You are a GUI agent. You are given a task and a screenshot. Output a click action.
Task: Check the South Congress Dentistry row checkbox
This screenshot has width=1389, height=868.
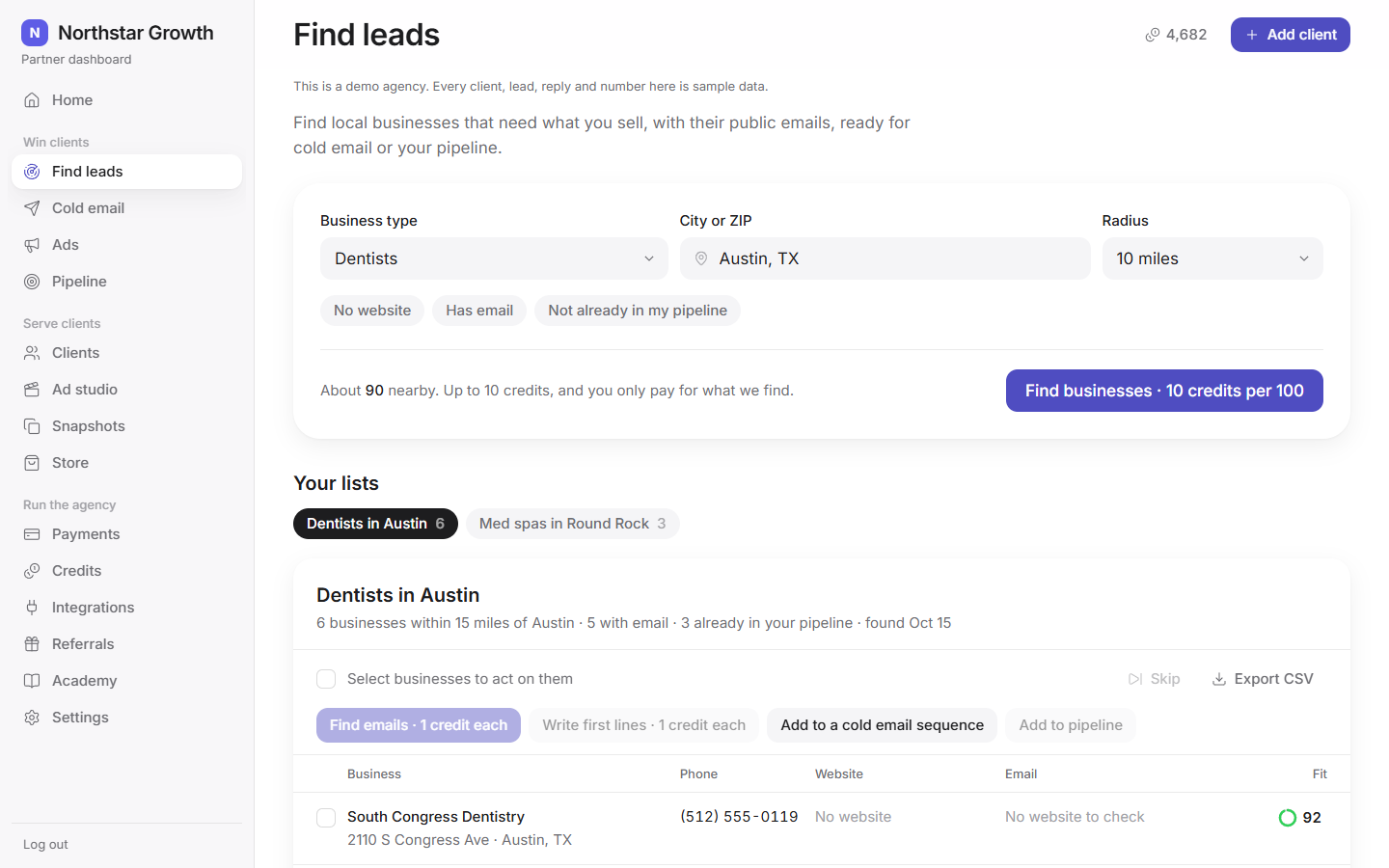pyautogui.click(x=326, y=818)
